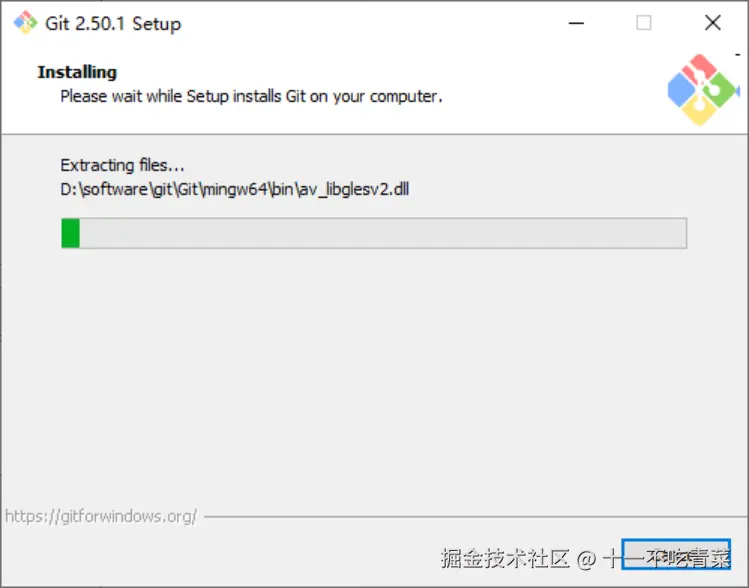Viewport: 749px width, 588px height.
Task: Cancel the installation with the bottom-right button
Action: (676, 554)
